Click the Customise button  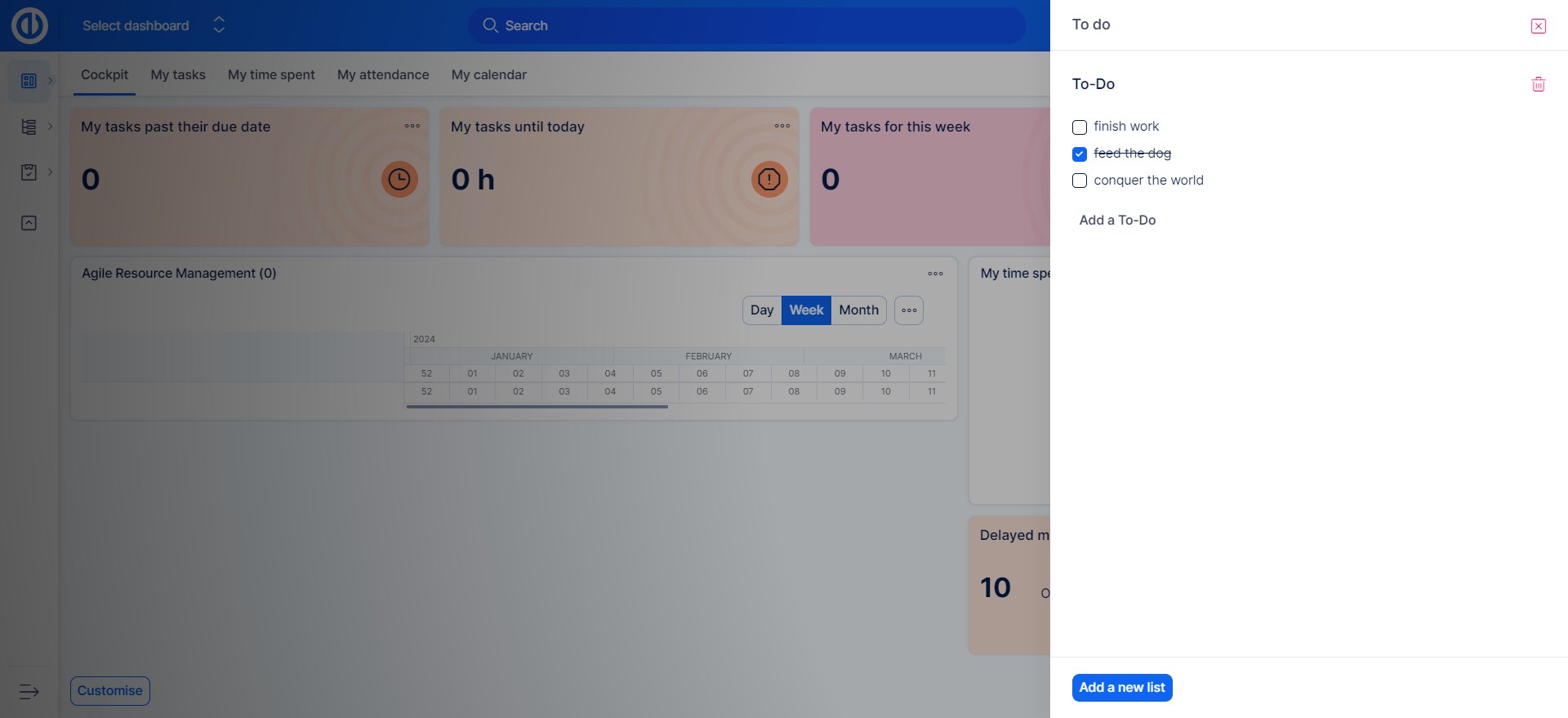tap(110, 691)
